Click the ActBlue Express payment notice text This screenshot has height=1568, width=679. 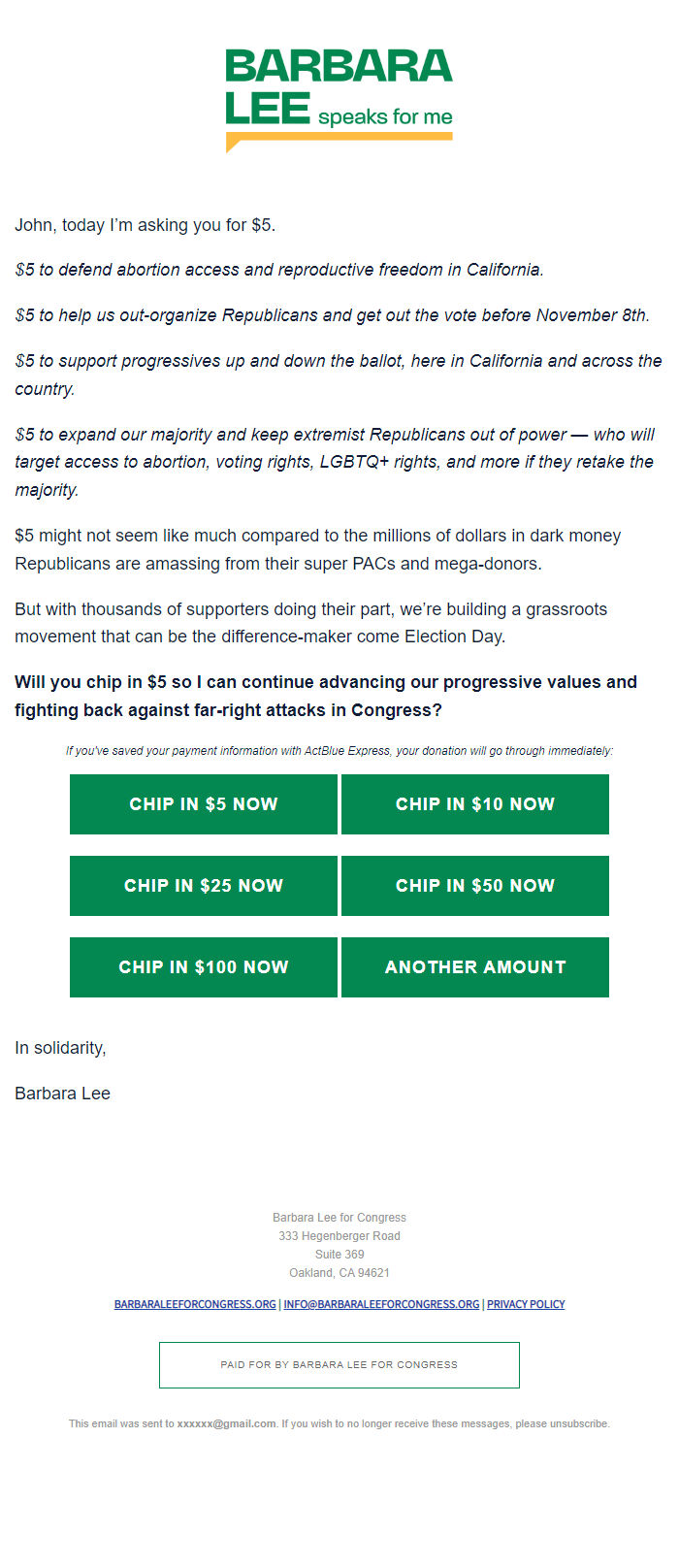339,751
